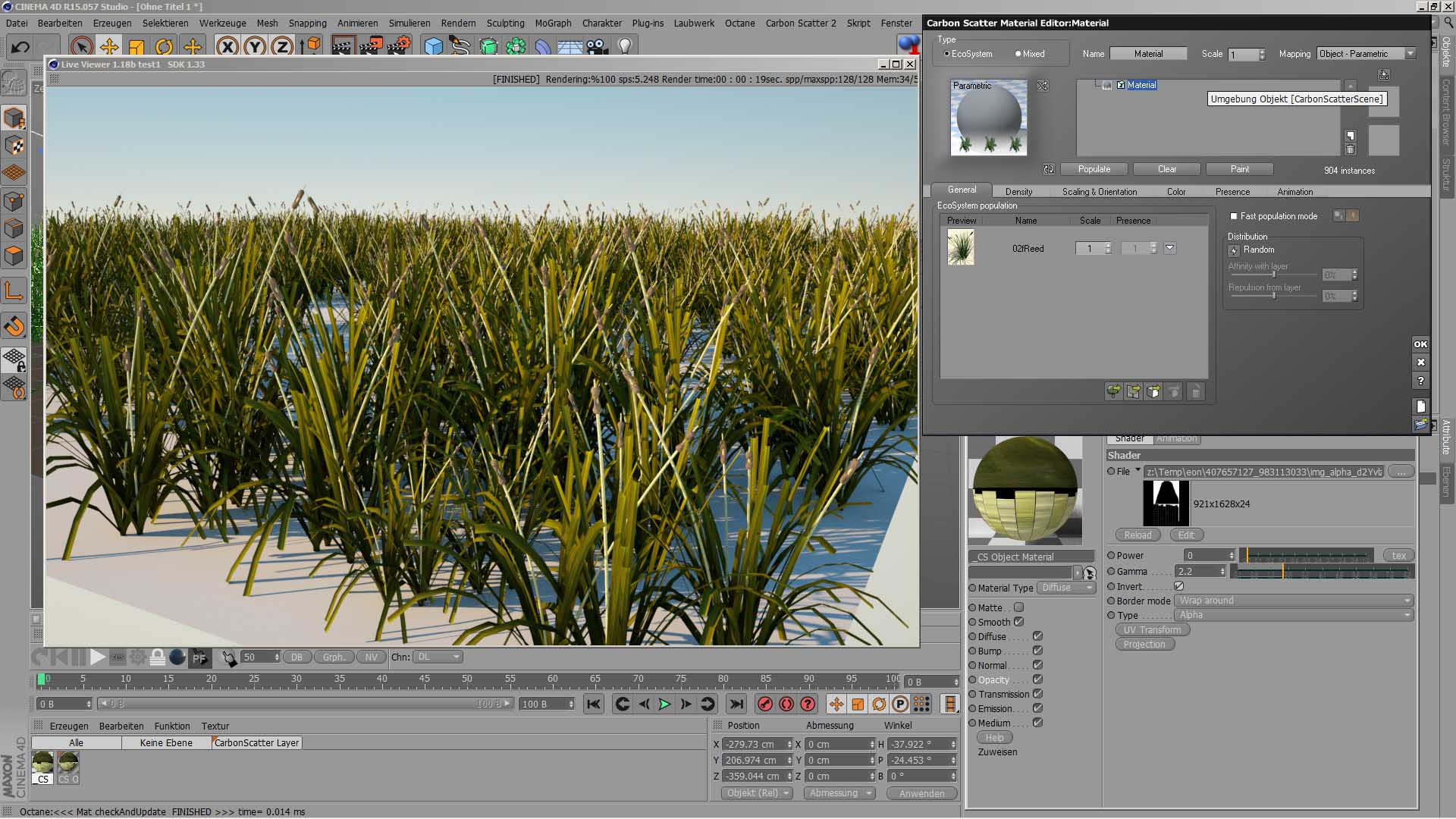Open the MoGraph menu

(x=553, y=24)
